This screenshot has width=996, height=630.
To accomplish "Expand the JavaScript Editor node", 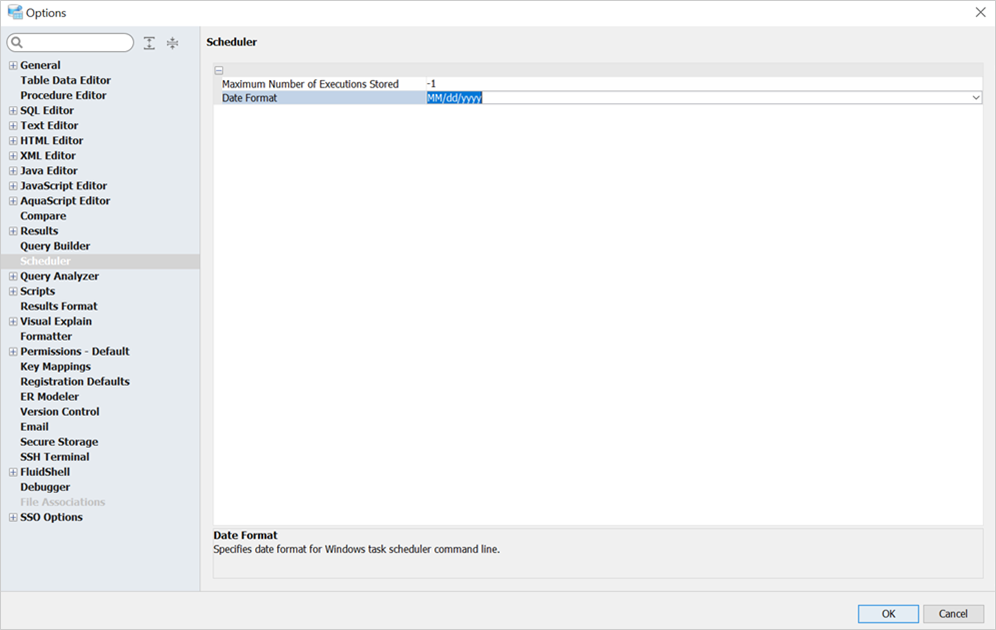I will click(13, 186).
